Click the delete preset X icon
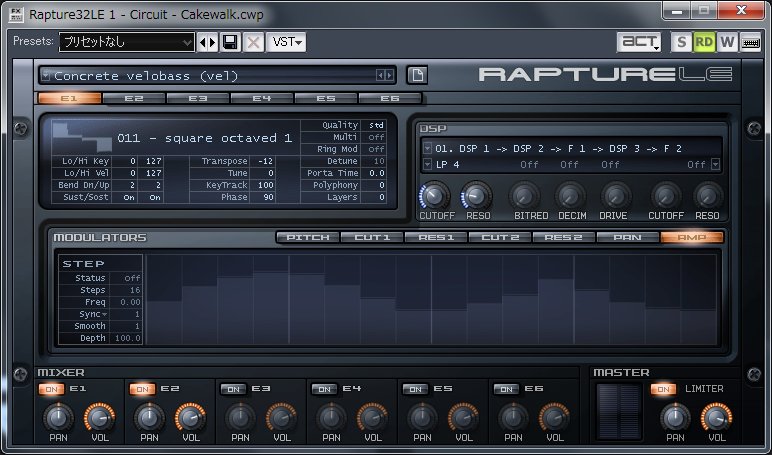772x455 pixels. pyautogui.click(x=254, y=42)
